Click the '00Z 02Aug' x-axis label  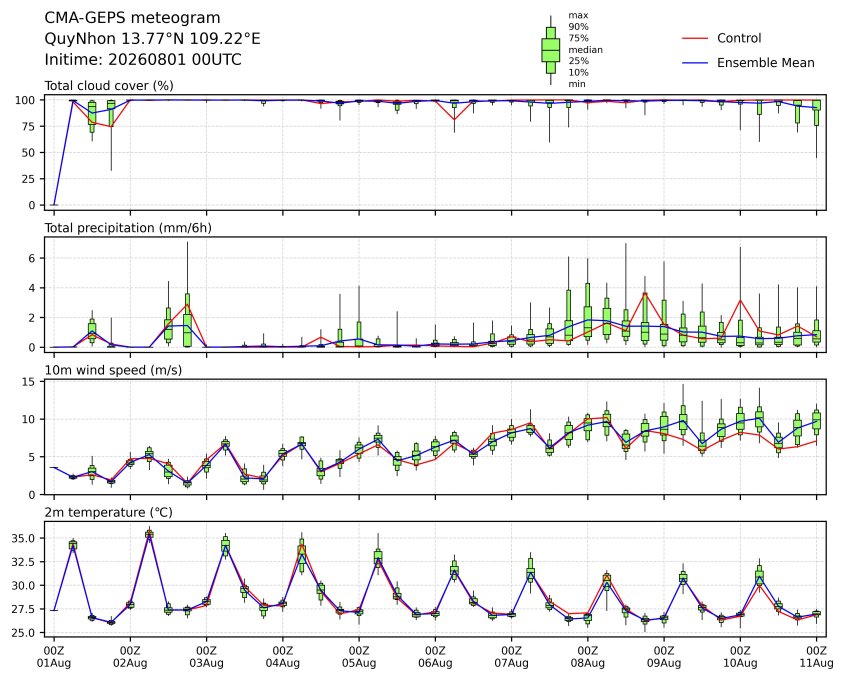pyautogui.click(x=130, y=657)
